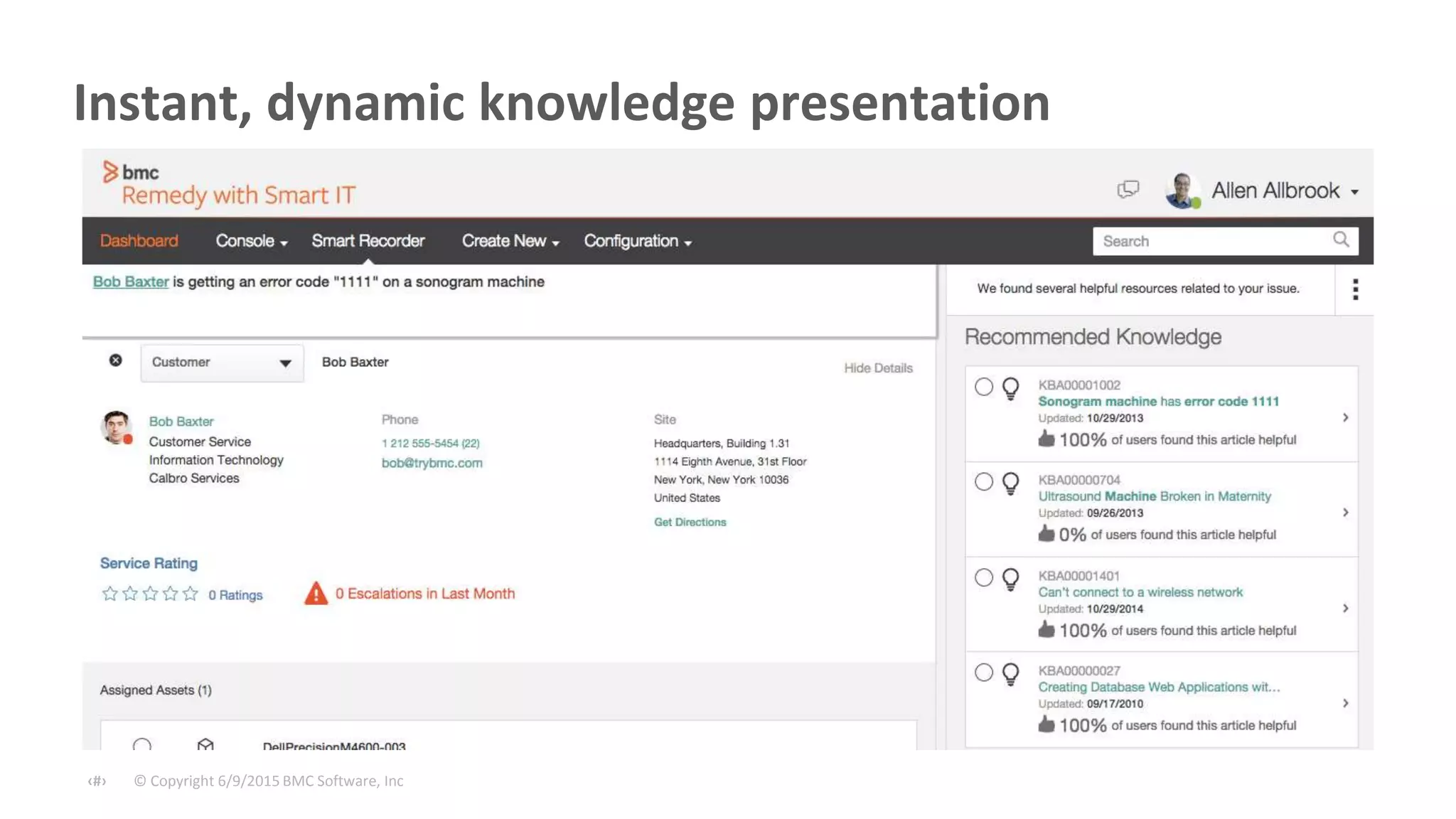Open the Customer type dropdown
The height and width of the screenshot is (819, 1456).
222,363
